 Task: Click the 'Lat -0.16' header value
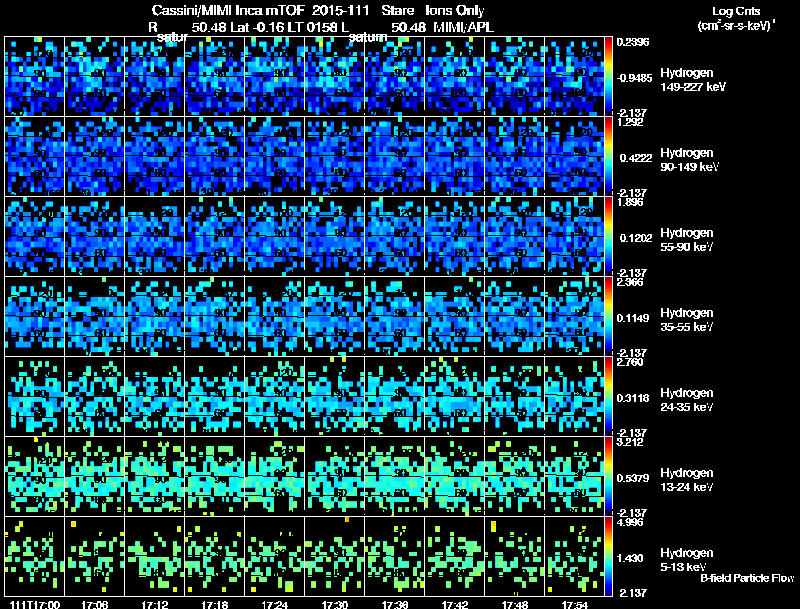tap(258, 27)
